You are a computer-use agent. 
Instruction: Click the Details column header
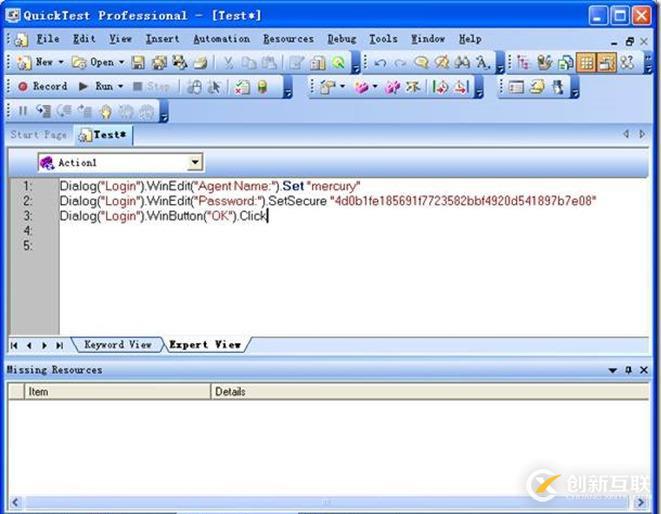point(430,391)
